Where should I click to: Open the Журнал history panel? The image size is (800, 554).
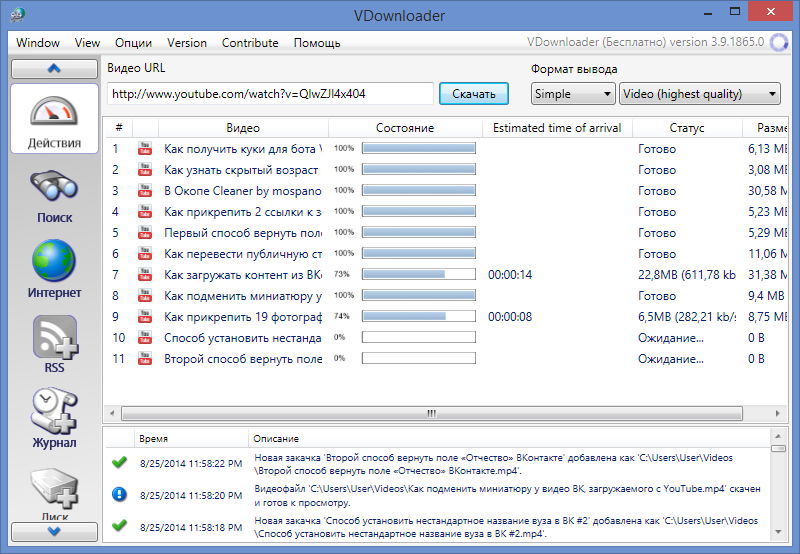[x=54, y=418]
